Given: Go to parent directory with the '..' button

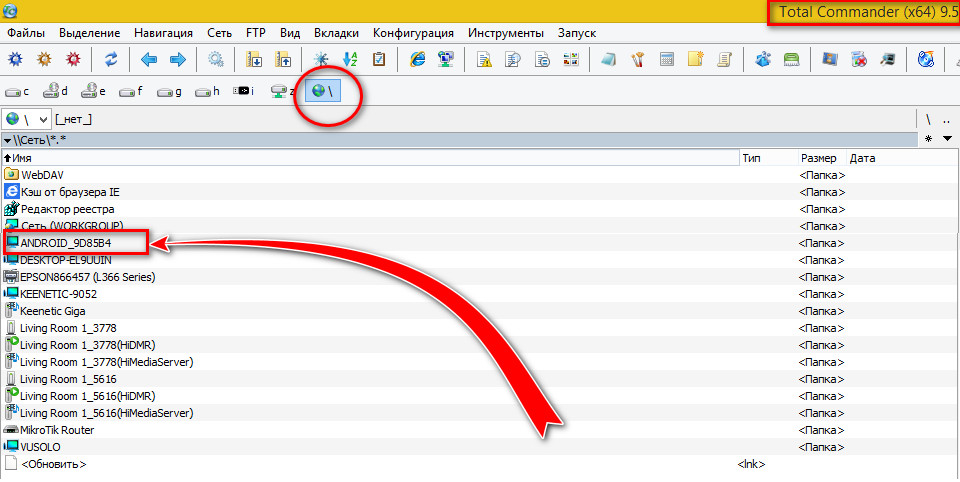Looking at the screenshot, I should [947, 119].
